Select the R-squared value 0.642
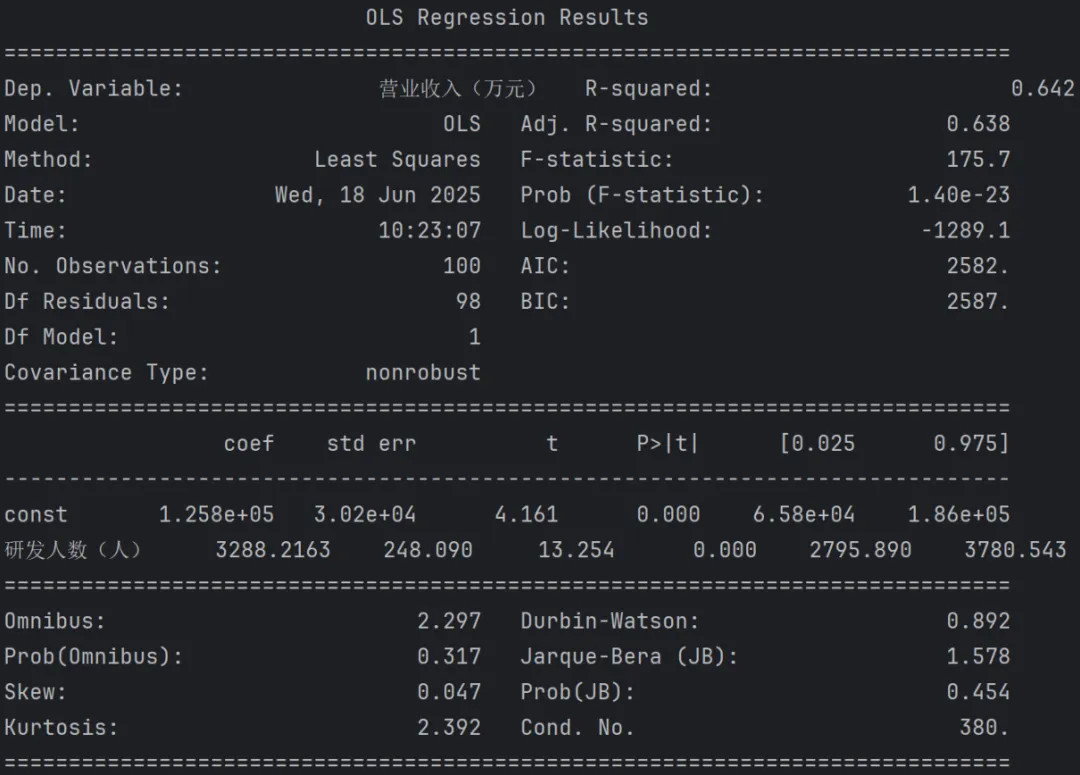This screenshot has height=775, width=1080. [1042, 88]
